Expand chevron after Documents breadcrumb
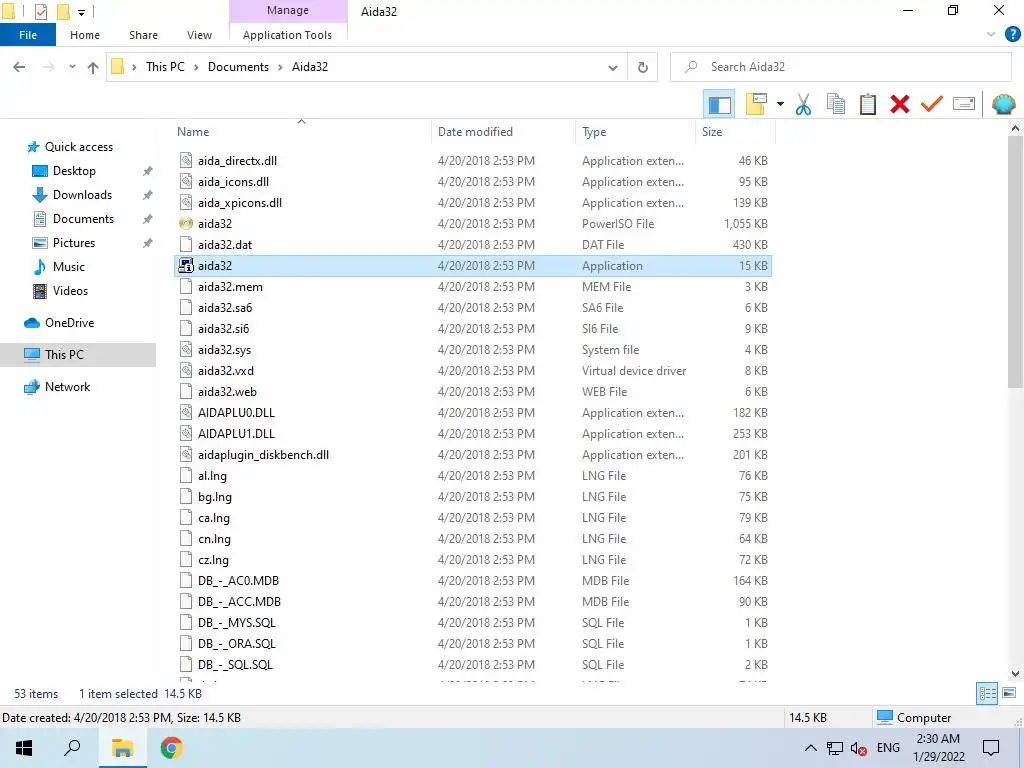Image resolution: width=1024 pixels, height=768 pixels. coord(280,67)
